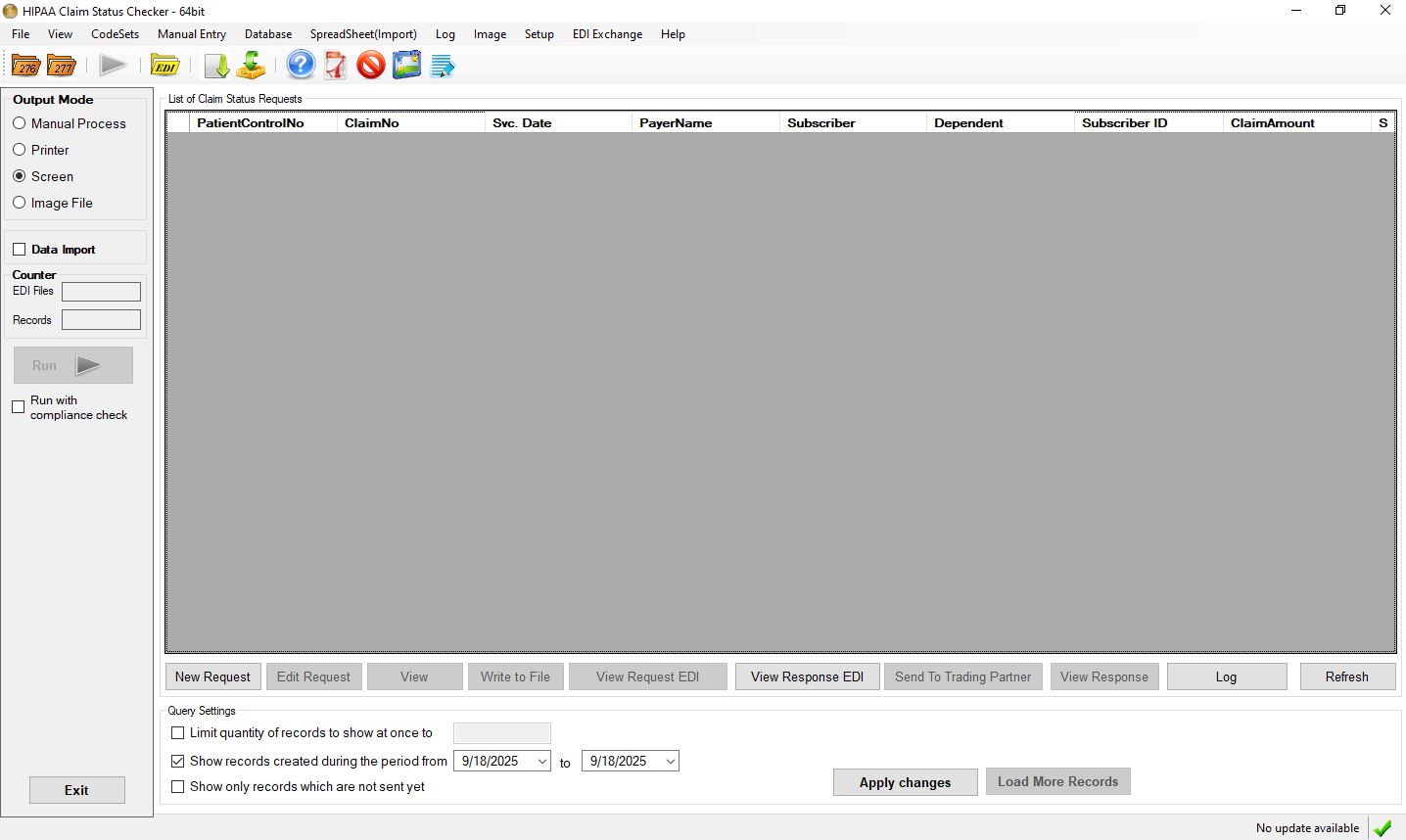Open the period end date dropdown
The image size is (1406, 840).
click(671, 761)
